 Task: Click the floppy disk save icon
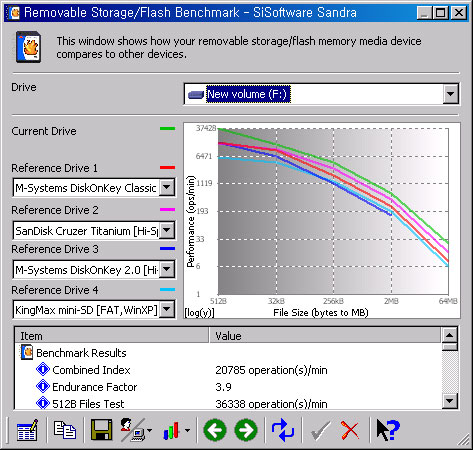[x=101, y=430]
